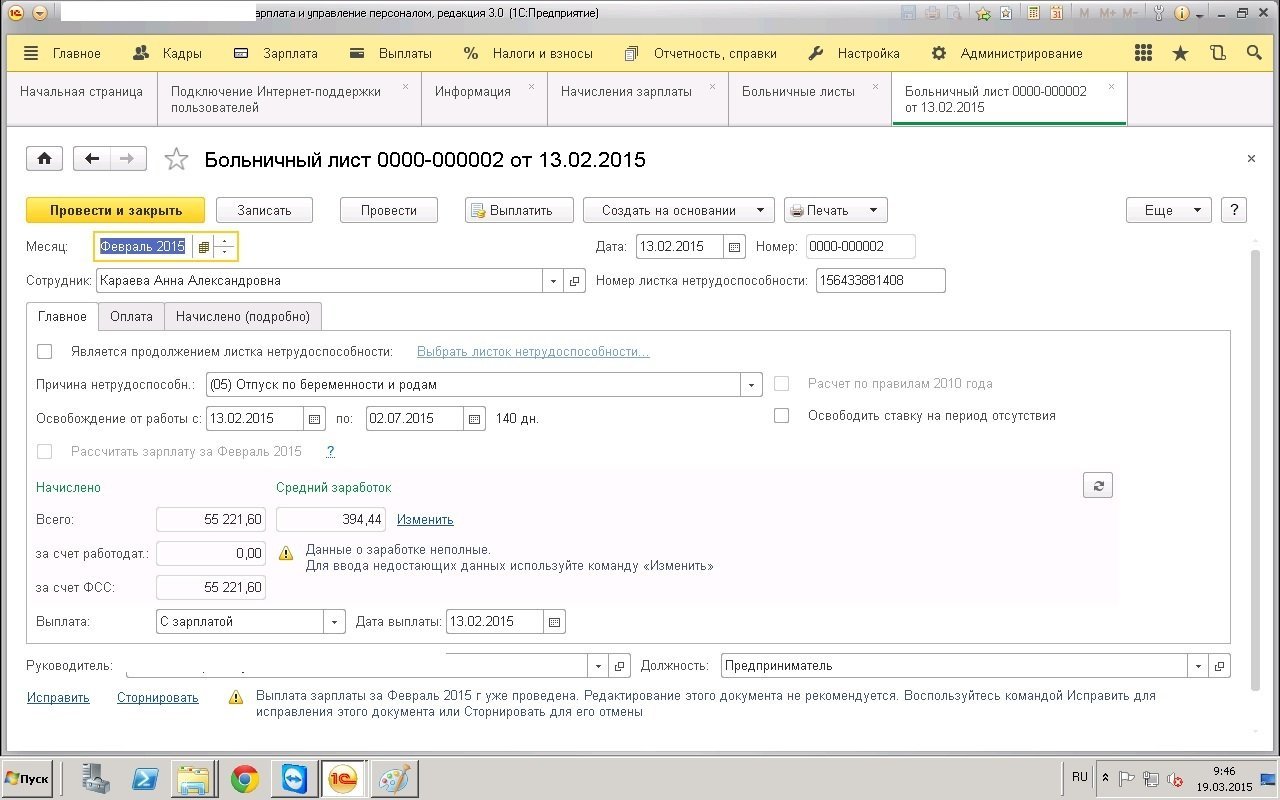Viewport: 1280px width, 800px height.
Task: Open calendar picker for the Дата field
Action: 735,247
